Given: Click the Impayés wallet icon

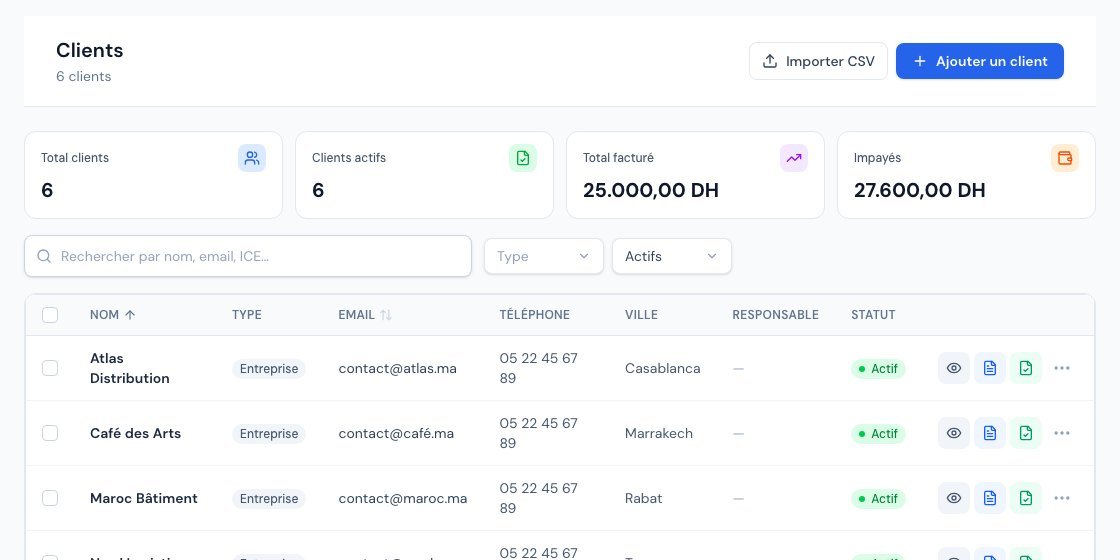Looking at the screenshot, I should point(1064,158).
